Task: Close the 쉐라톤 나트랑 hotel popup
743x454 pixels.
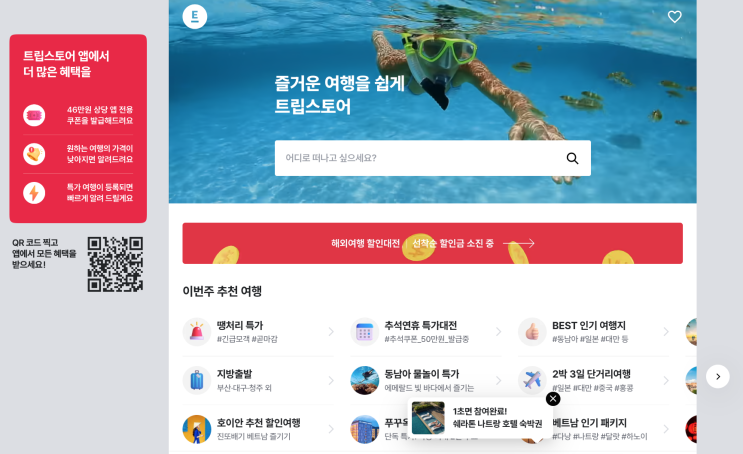Action: [x=553, y=399]
